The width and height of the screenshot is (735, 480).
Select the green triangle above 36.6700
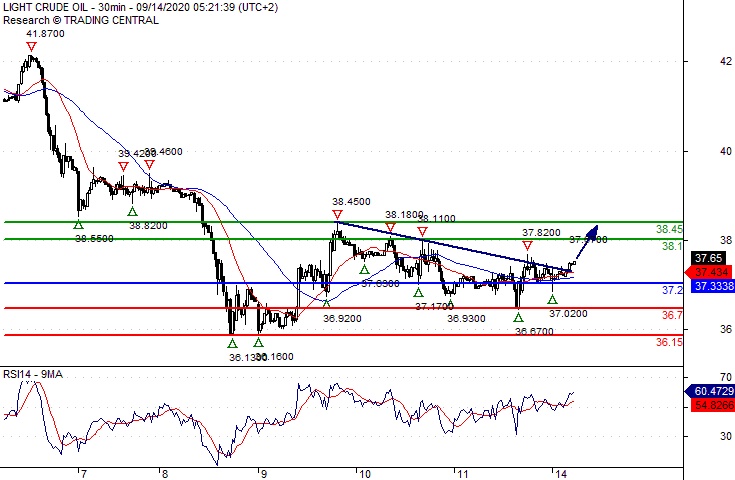coord(518,317)
